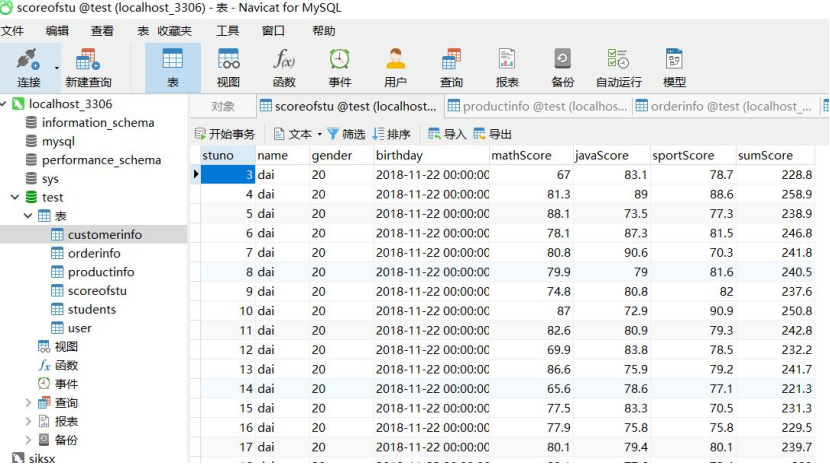Open the Favorites (收藏夹) menu

(x=174, y=31)
